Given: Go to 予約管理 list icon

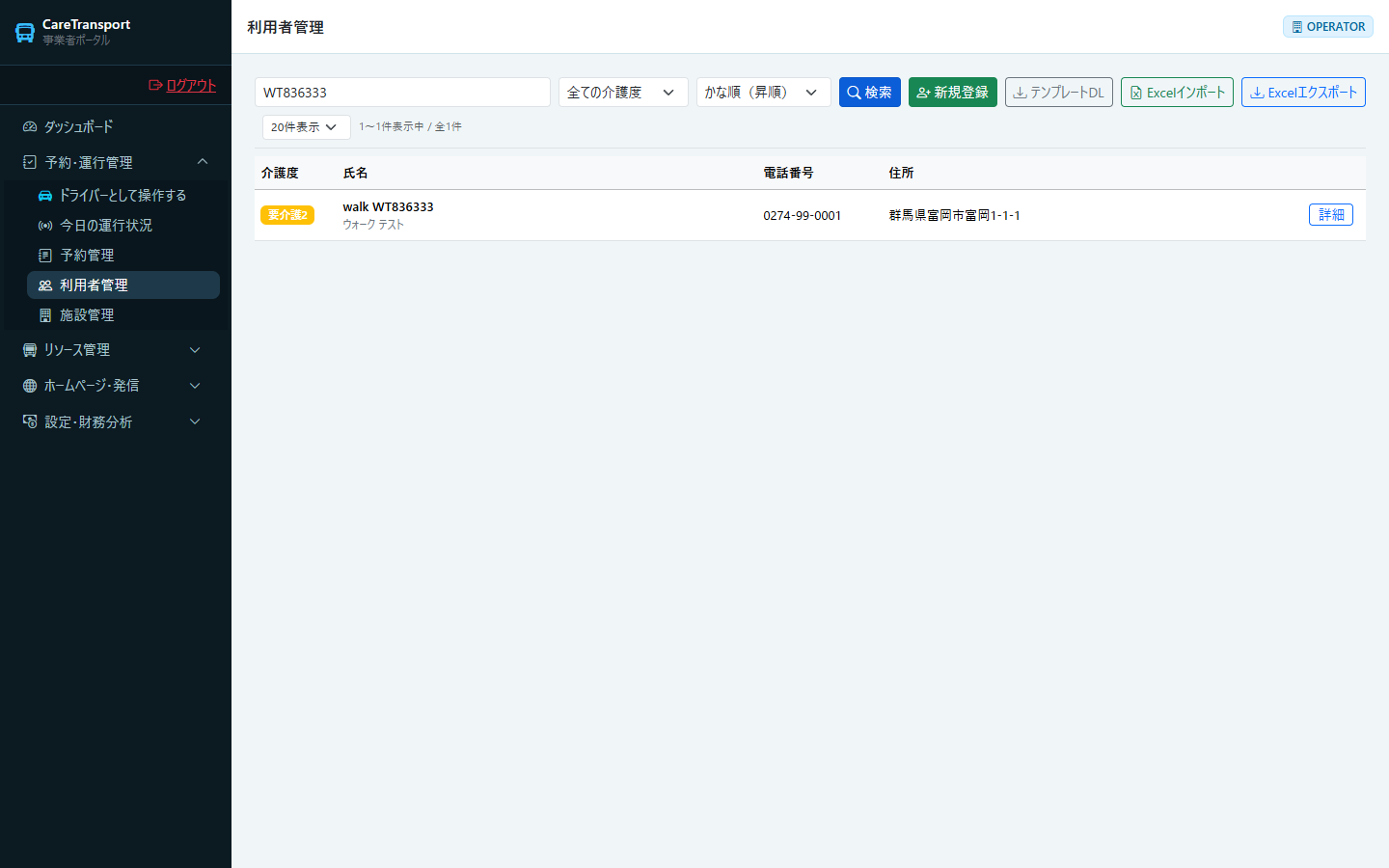Looking at the screenshot, I should [45, 255].
